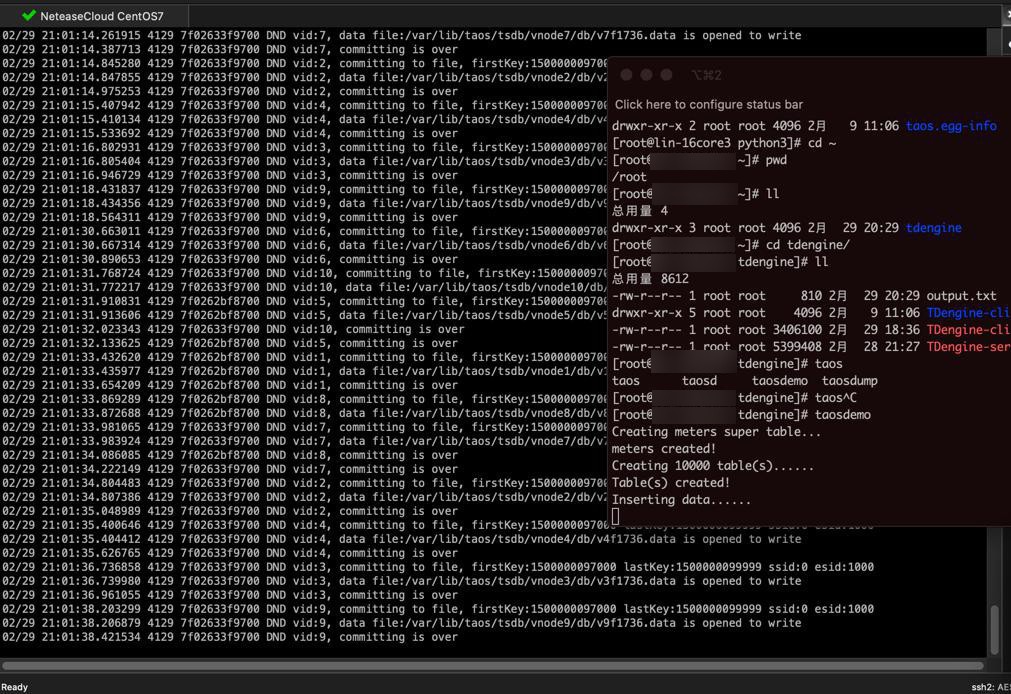Click the log line timestamped 21:01:32.023343

click(x=233, y=329)
